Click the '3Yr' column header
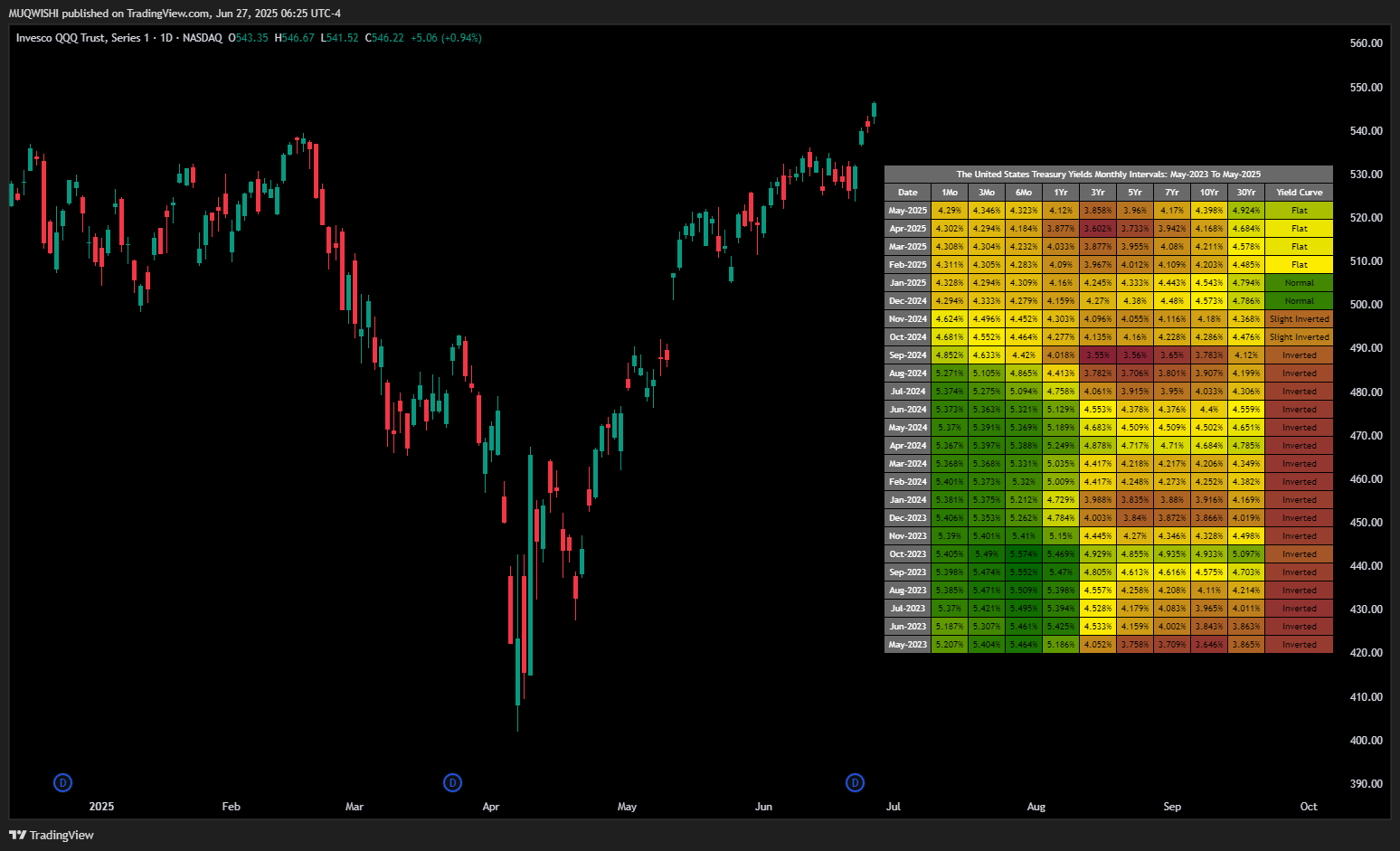The image size is (1400, 851). point(1098,193)
